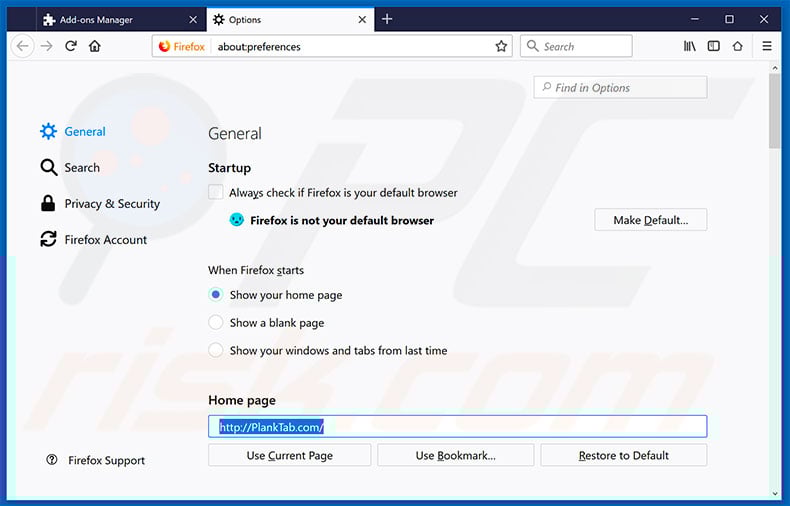Click Use Current Page button
Screen dimensions: 790x506
pos(290,455)
